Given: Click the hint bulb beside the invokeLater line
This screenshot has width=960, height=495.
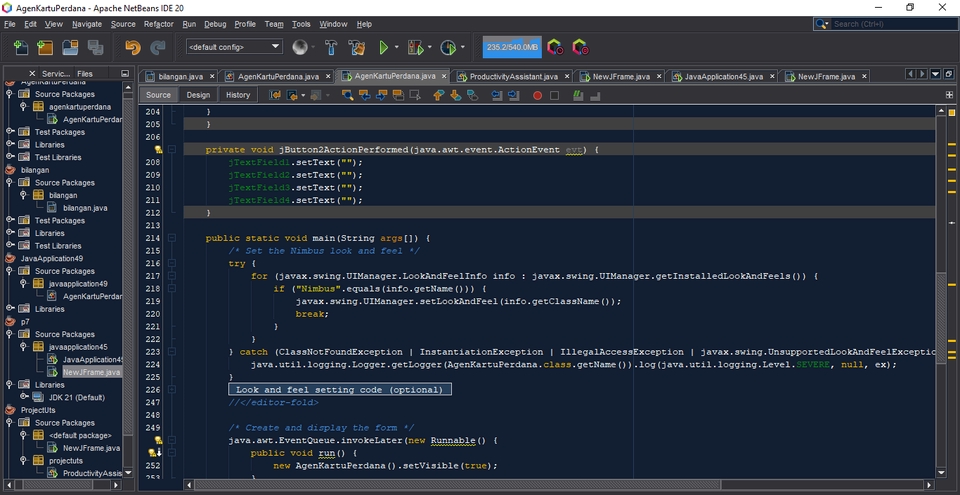Looking at the screenshot, I should [x=158, y=440].
